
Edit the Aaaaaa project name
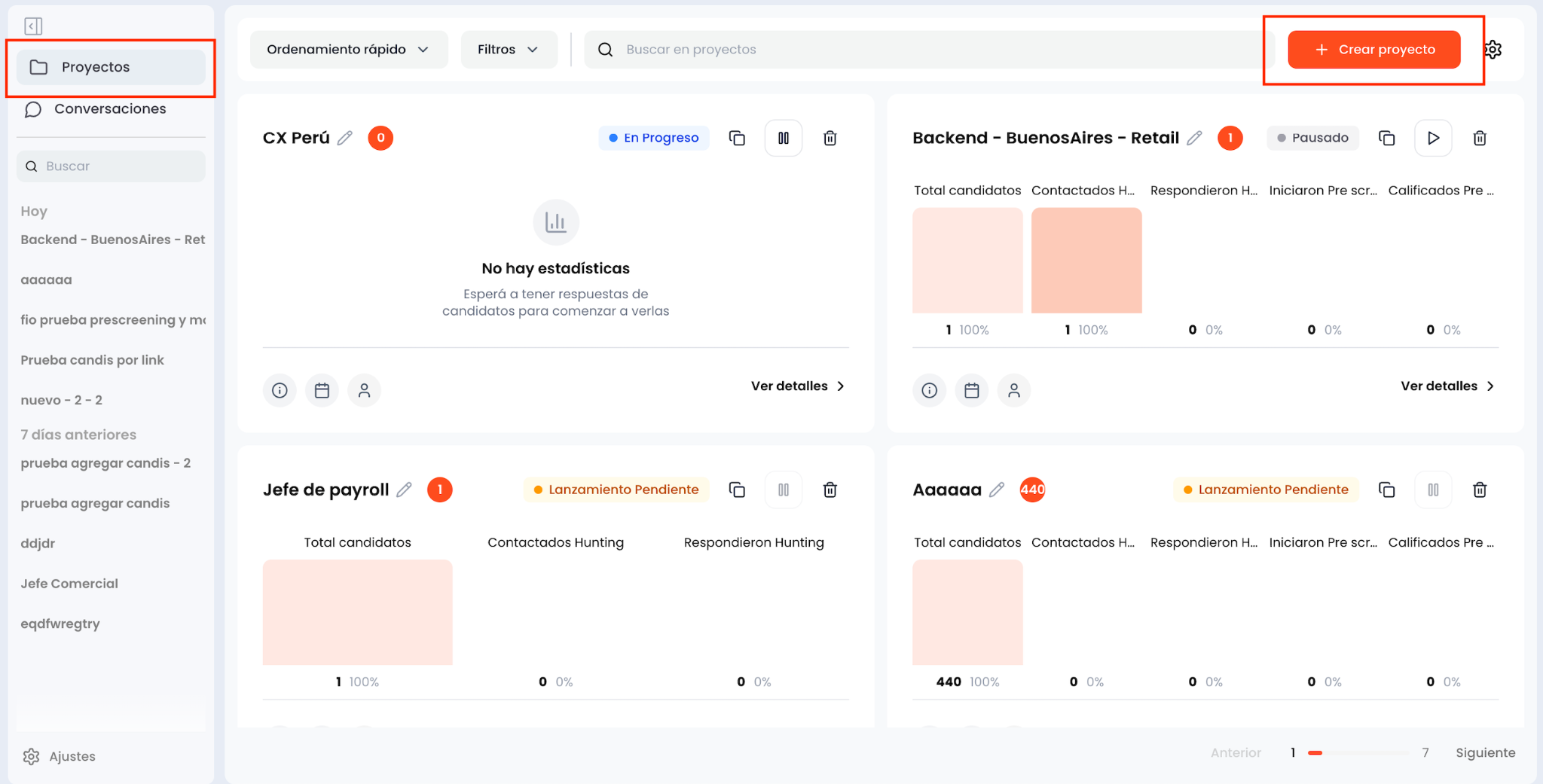click(x=997, y=490)
